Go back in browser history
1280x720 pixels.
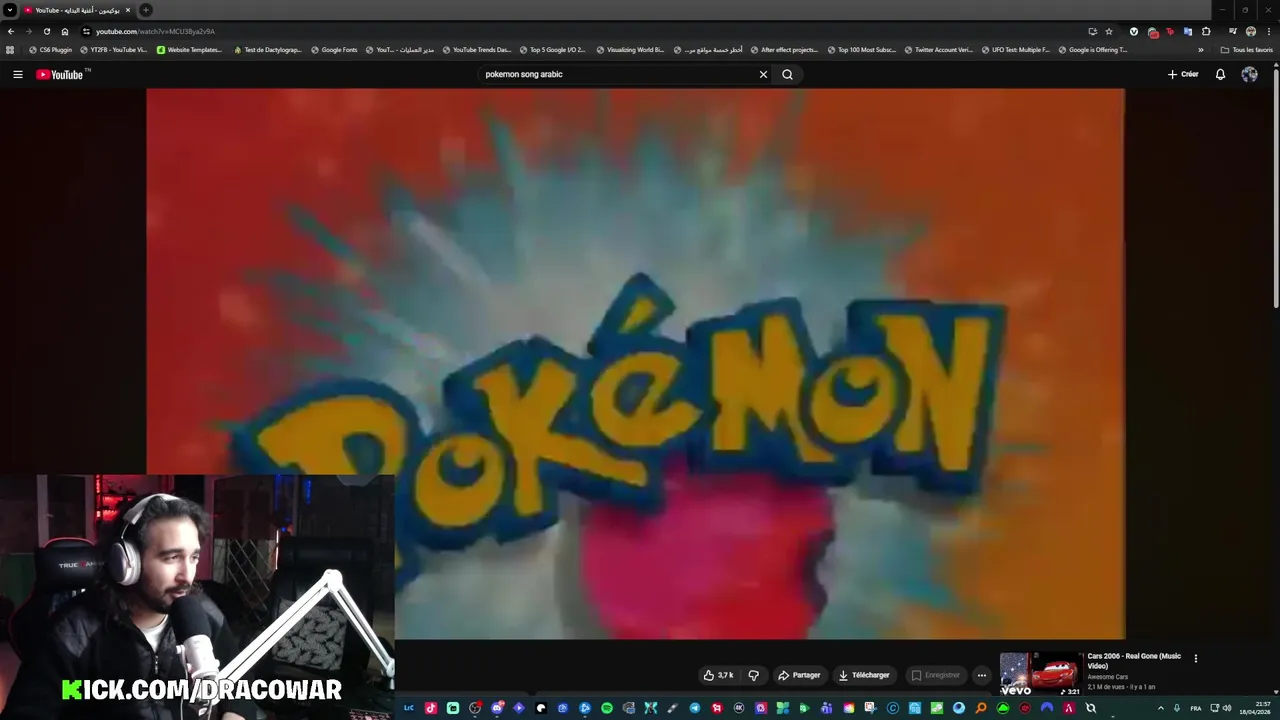click(x=10, y=31)
